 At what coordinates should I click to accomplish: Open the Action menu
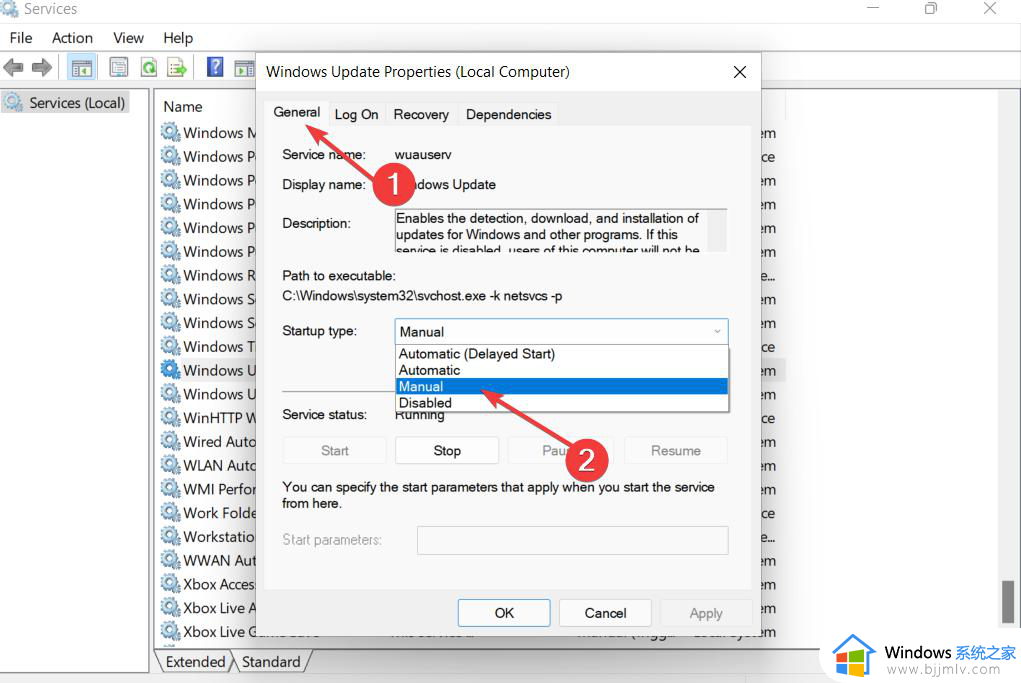[72, 38]
